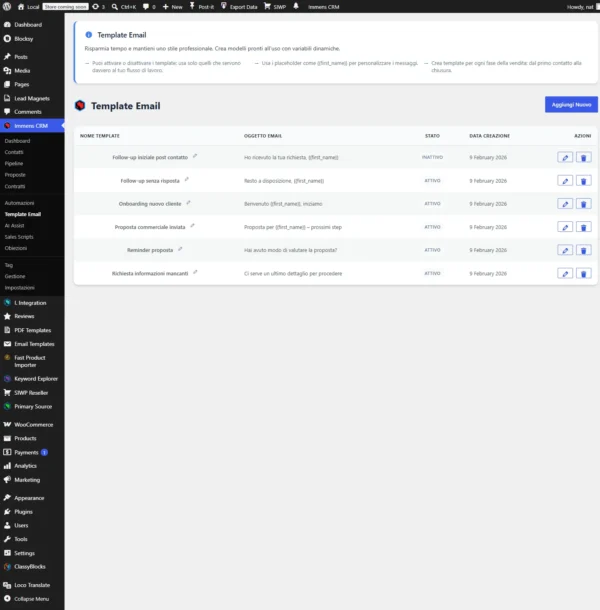The height and width of the screenshot is (610, 600).
Task: Click DATA CREAZIONE column header
Action: [x=489, y=136]
